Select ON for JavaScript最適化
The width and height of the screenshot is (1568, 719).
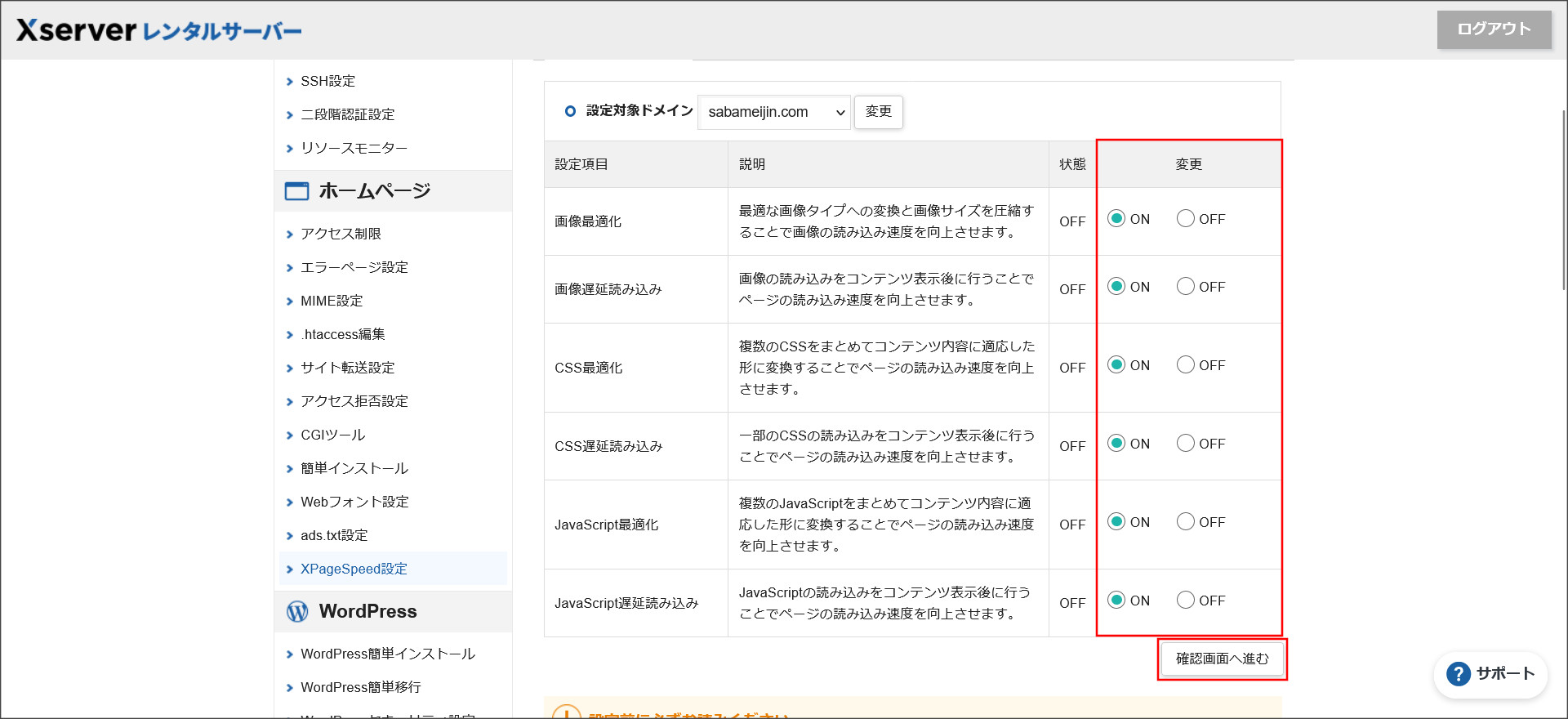[1116, 521]
